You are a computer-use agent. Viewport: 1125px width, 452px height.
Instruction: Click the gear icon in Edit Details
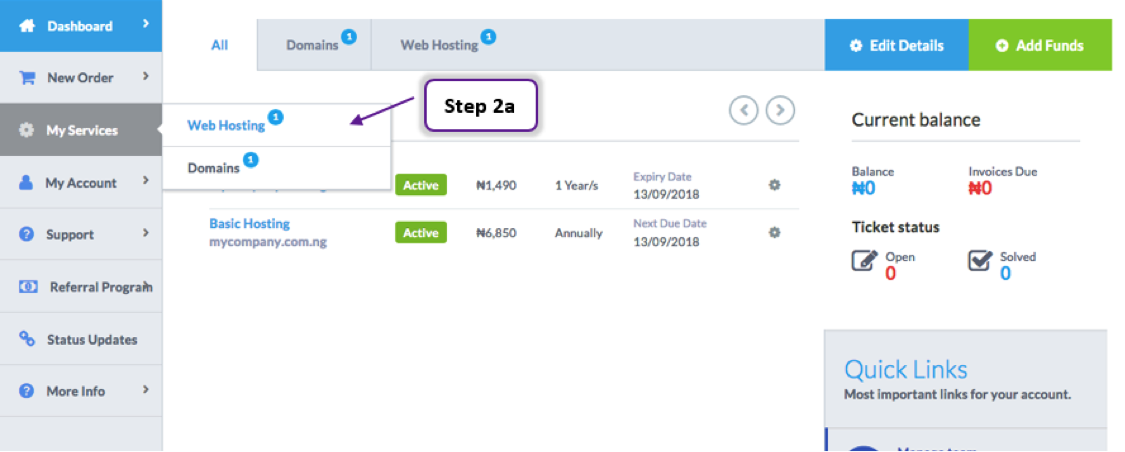(855, 46)
